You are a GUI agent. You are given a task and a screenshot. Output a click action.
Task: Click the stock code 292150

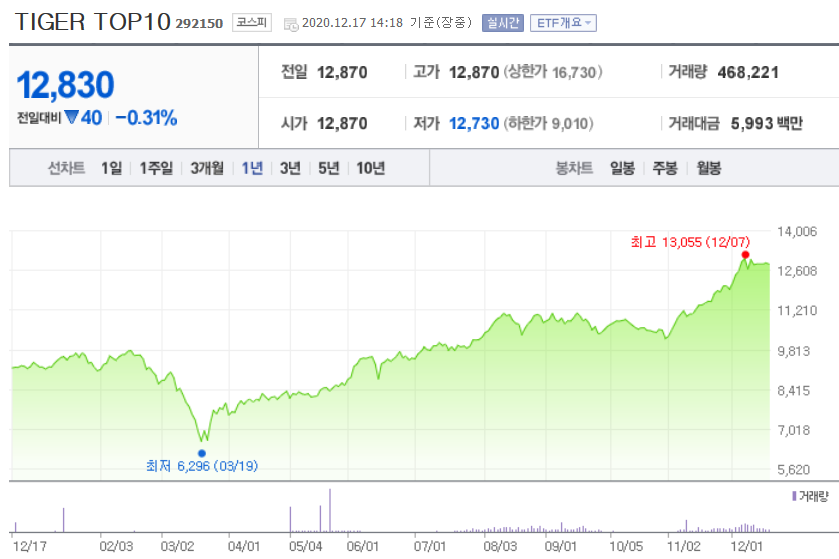199,24
